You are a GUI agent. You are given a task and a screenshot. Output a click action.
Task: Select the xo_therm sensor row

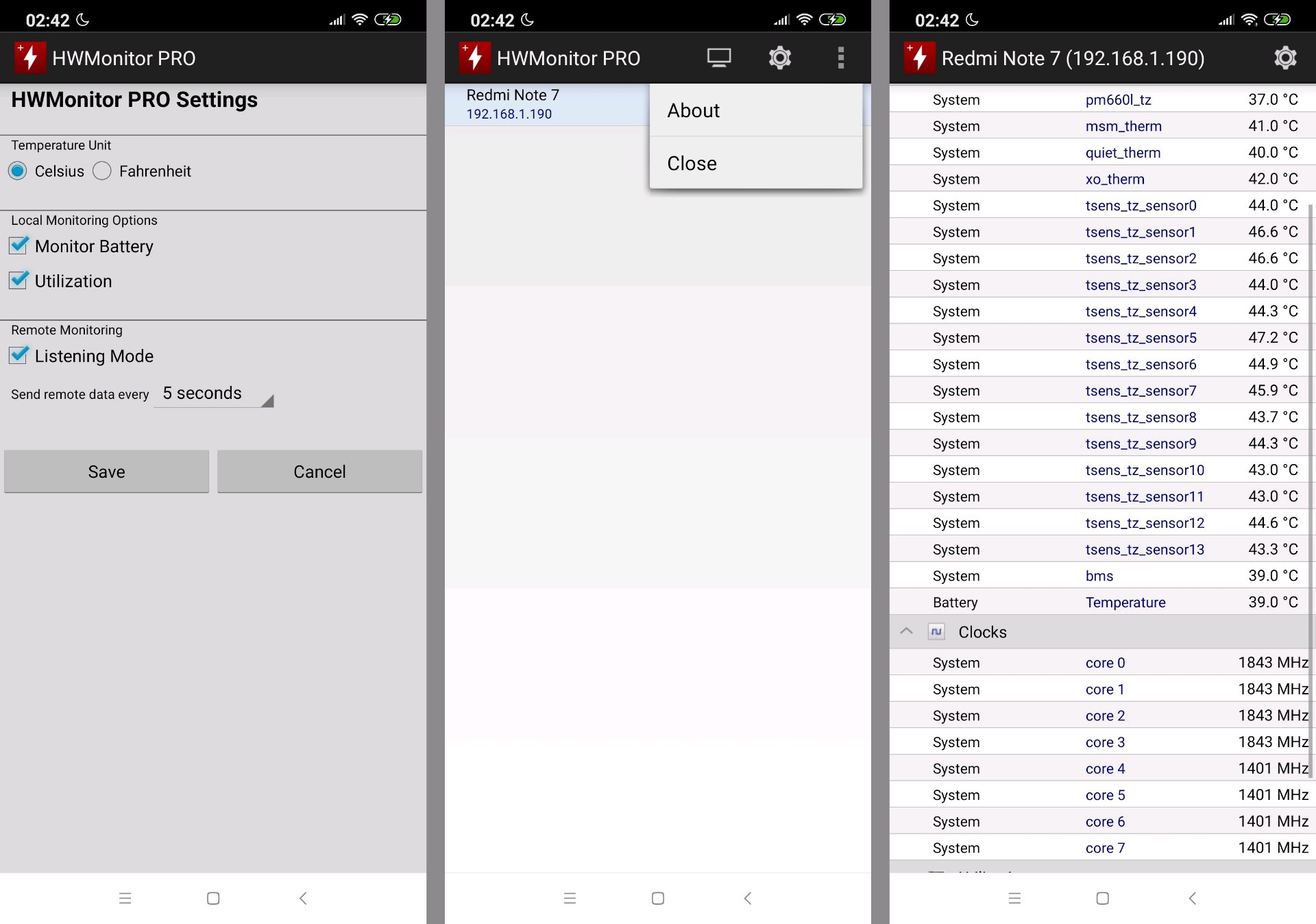pyautogui.click(x=1102, y=179)
